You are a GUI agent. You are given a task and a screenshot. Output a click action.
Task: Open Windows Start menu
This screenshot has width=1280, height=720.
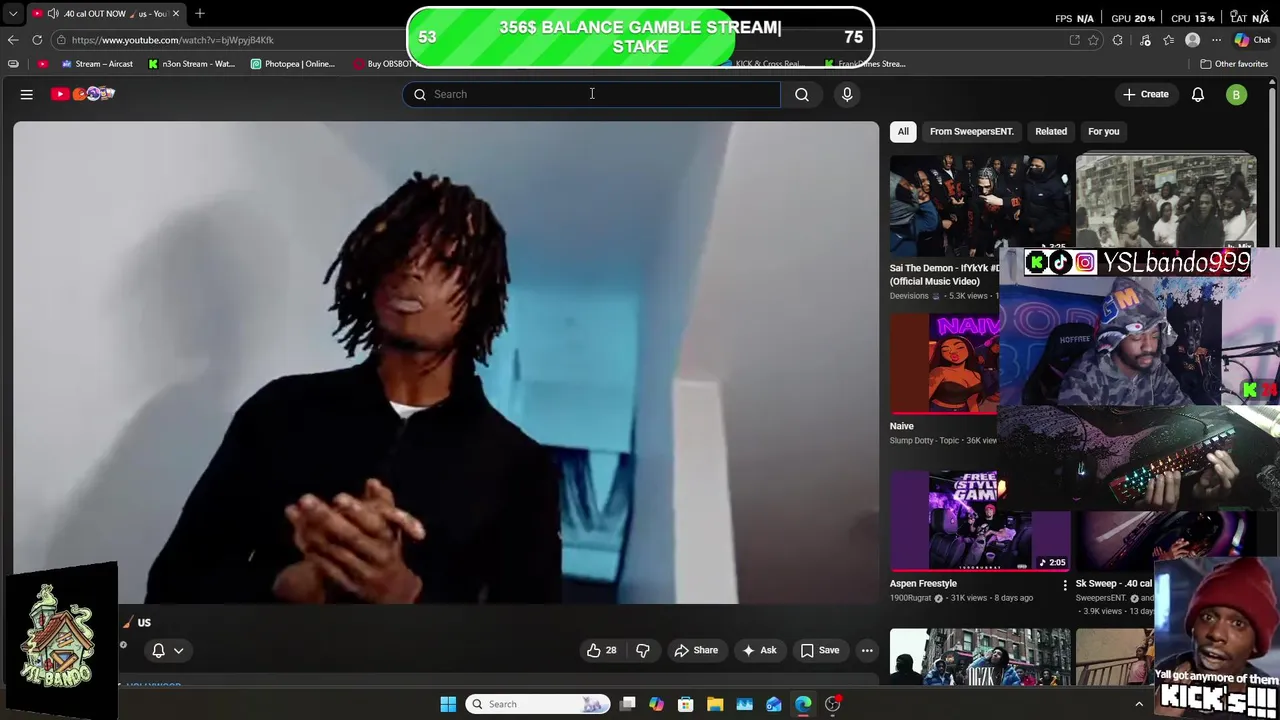(448, 704)
